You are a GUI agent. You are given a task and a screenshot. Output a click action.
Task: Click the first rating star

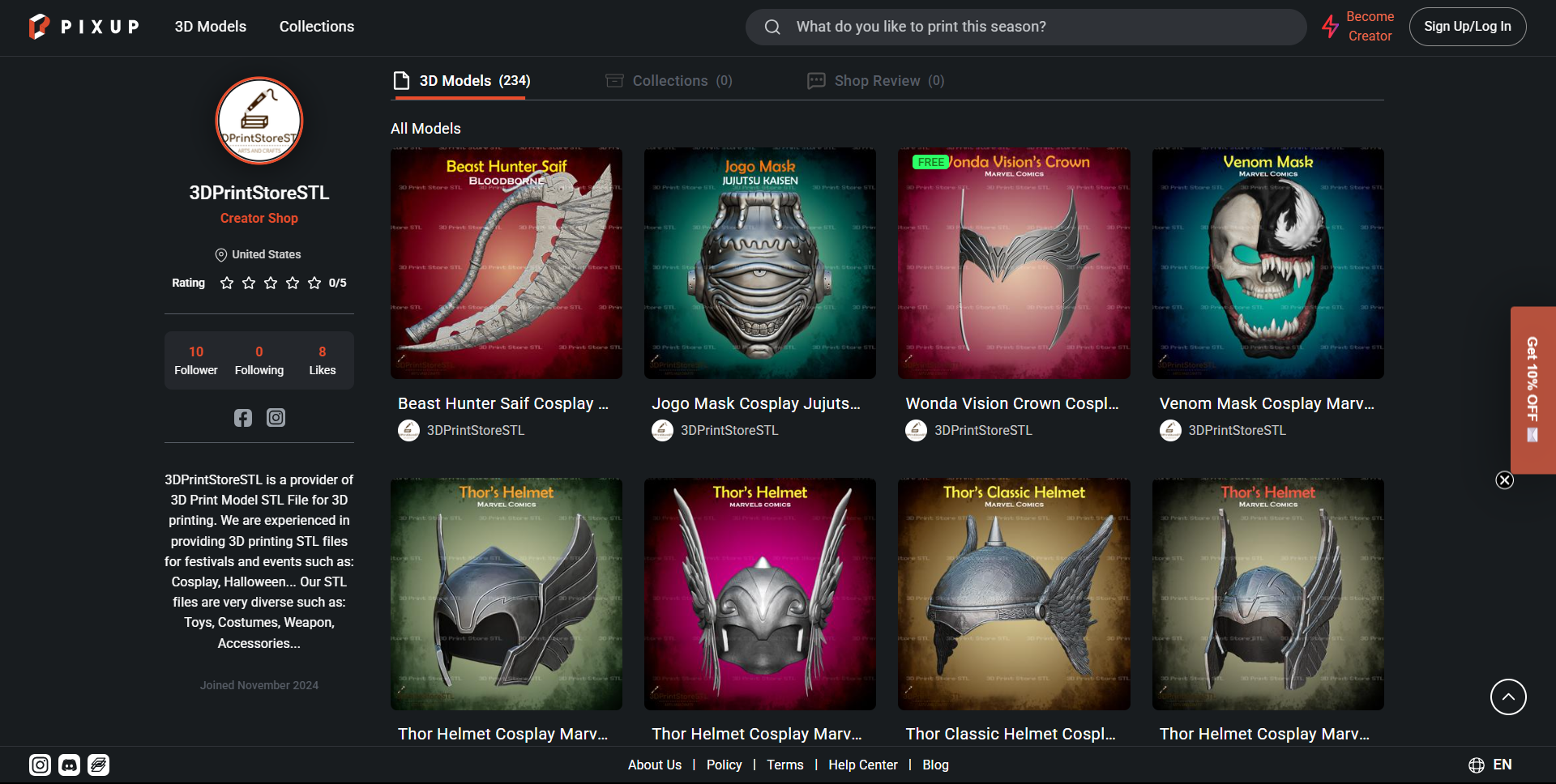point(227,283)
